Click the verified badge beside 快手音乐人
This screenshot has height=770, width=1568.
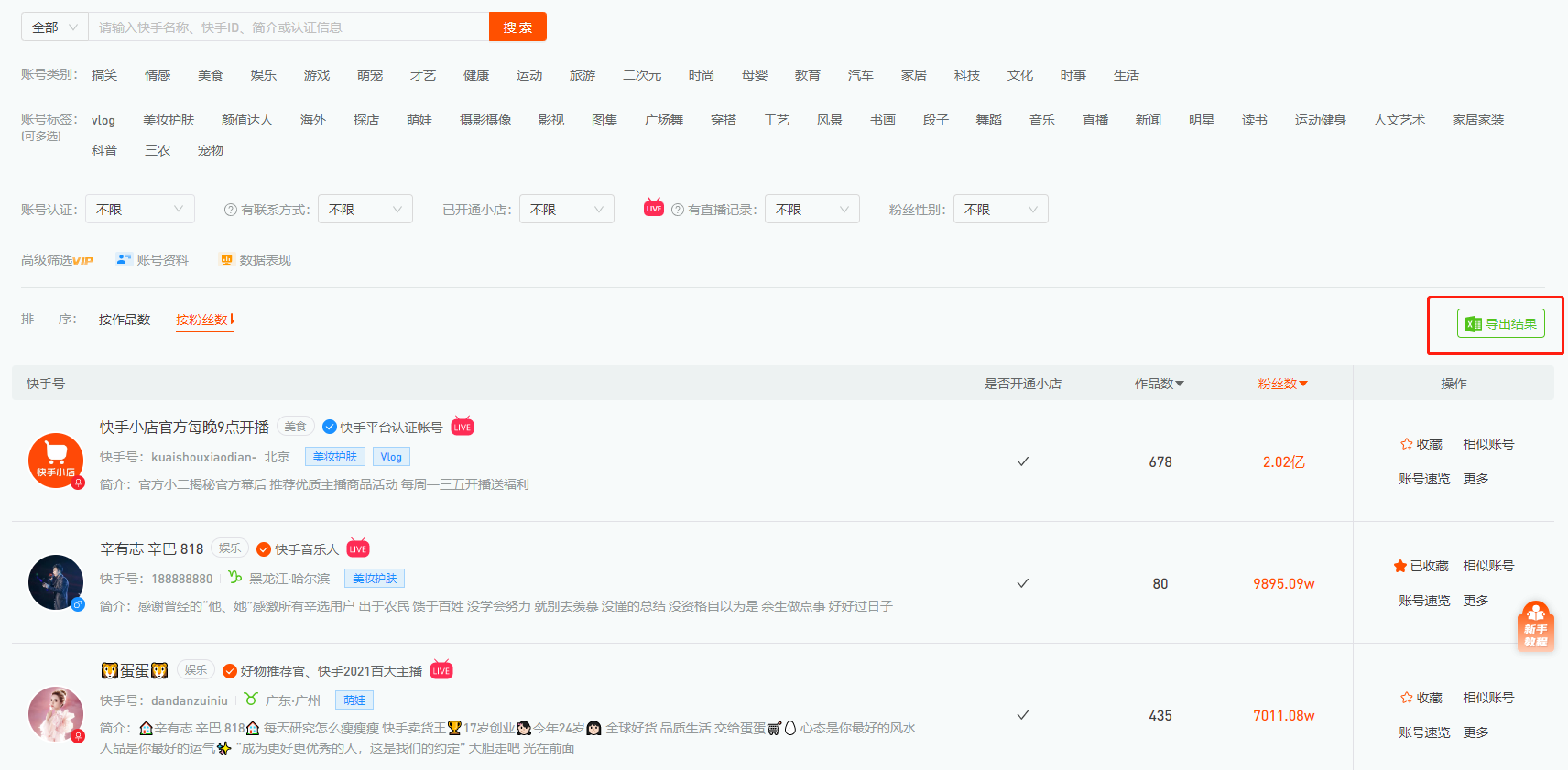point(264,549)
